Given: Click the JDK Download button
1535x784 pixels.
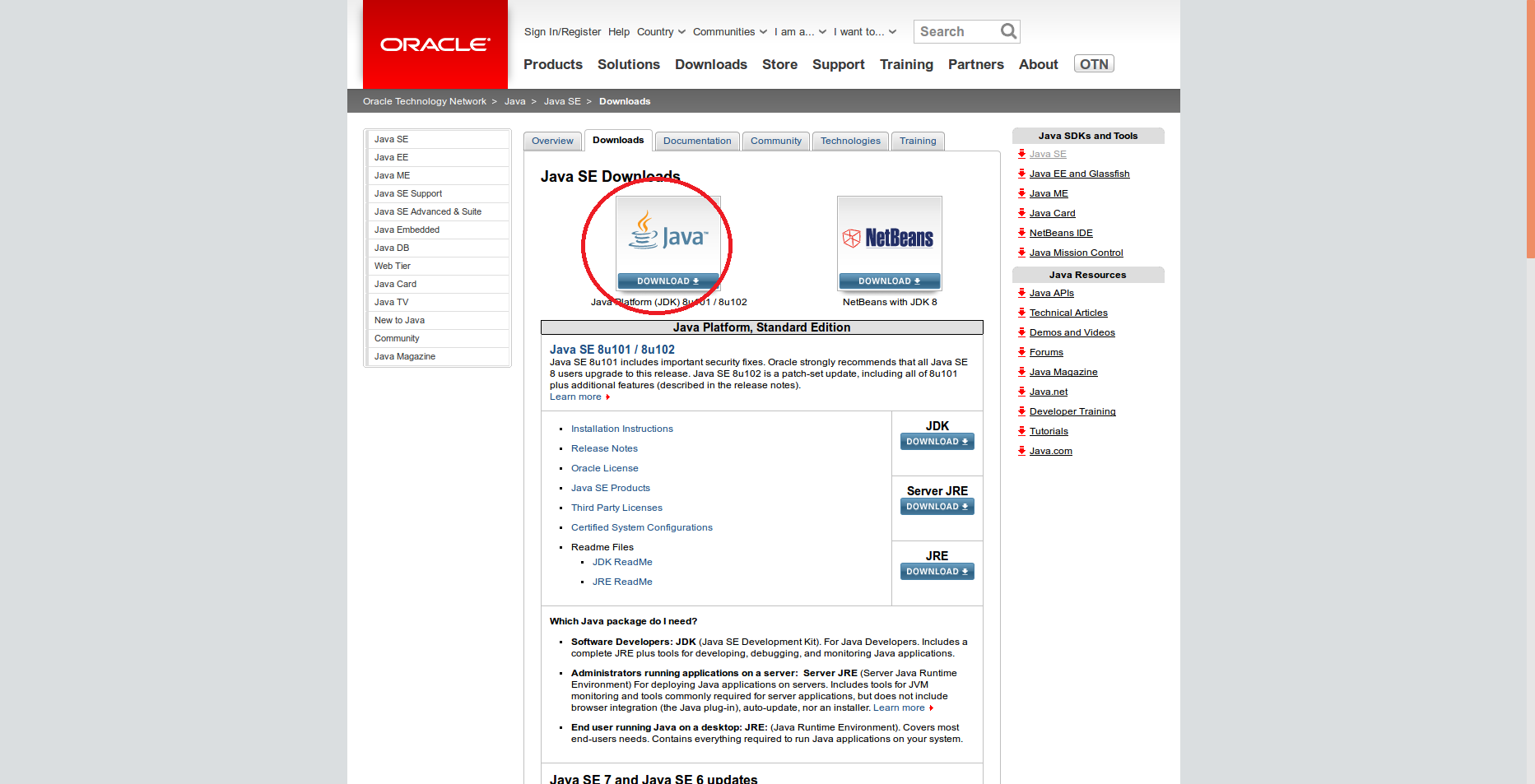Looking at the screenshot, I should coord(937,442).
